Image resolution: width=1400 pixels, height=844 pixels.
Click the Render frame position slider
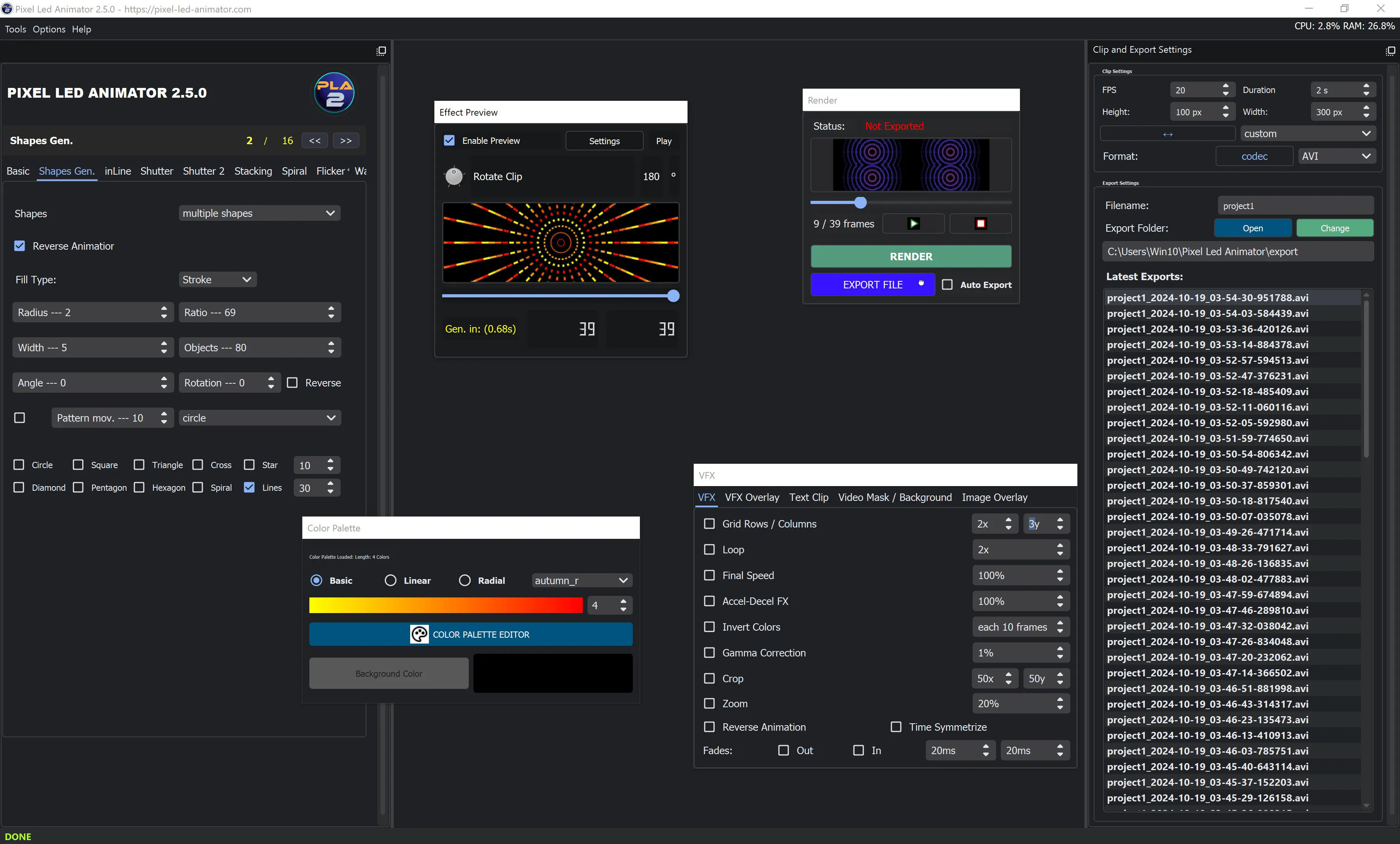coord(911,202)
